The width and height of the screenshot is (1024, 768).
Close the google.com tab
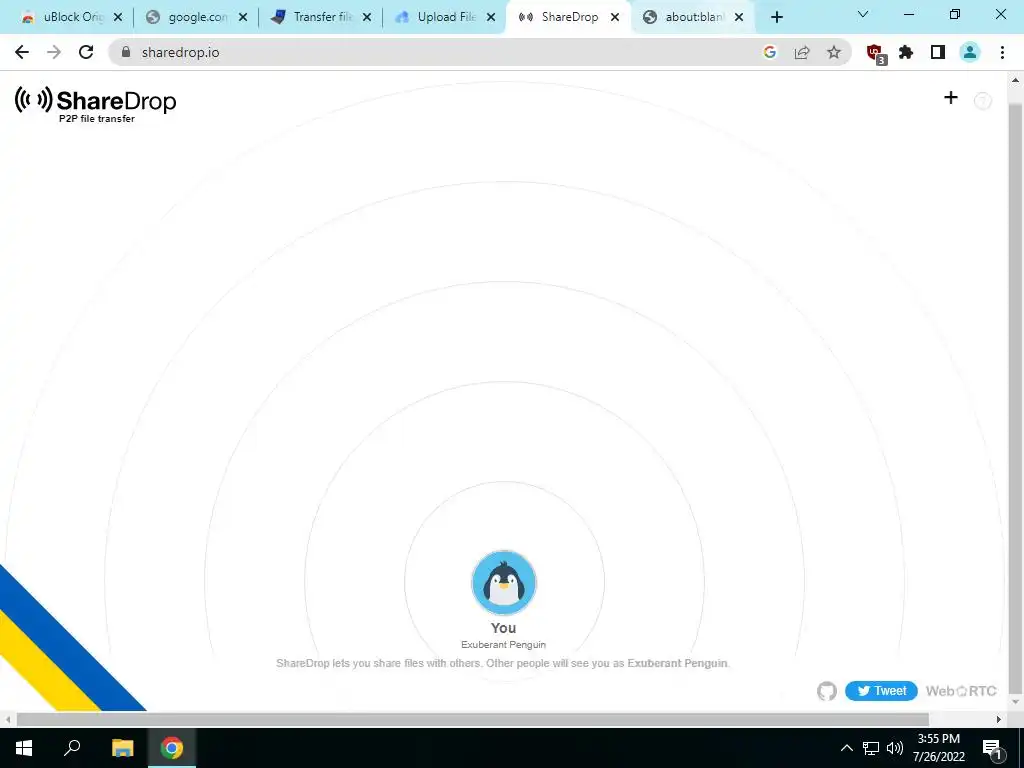click(x=243, y=18)
